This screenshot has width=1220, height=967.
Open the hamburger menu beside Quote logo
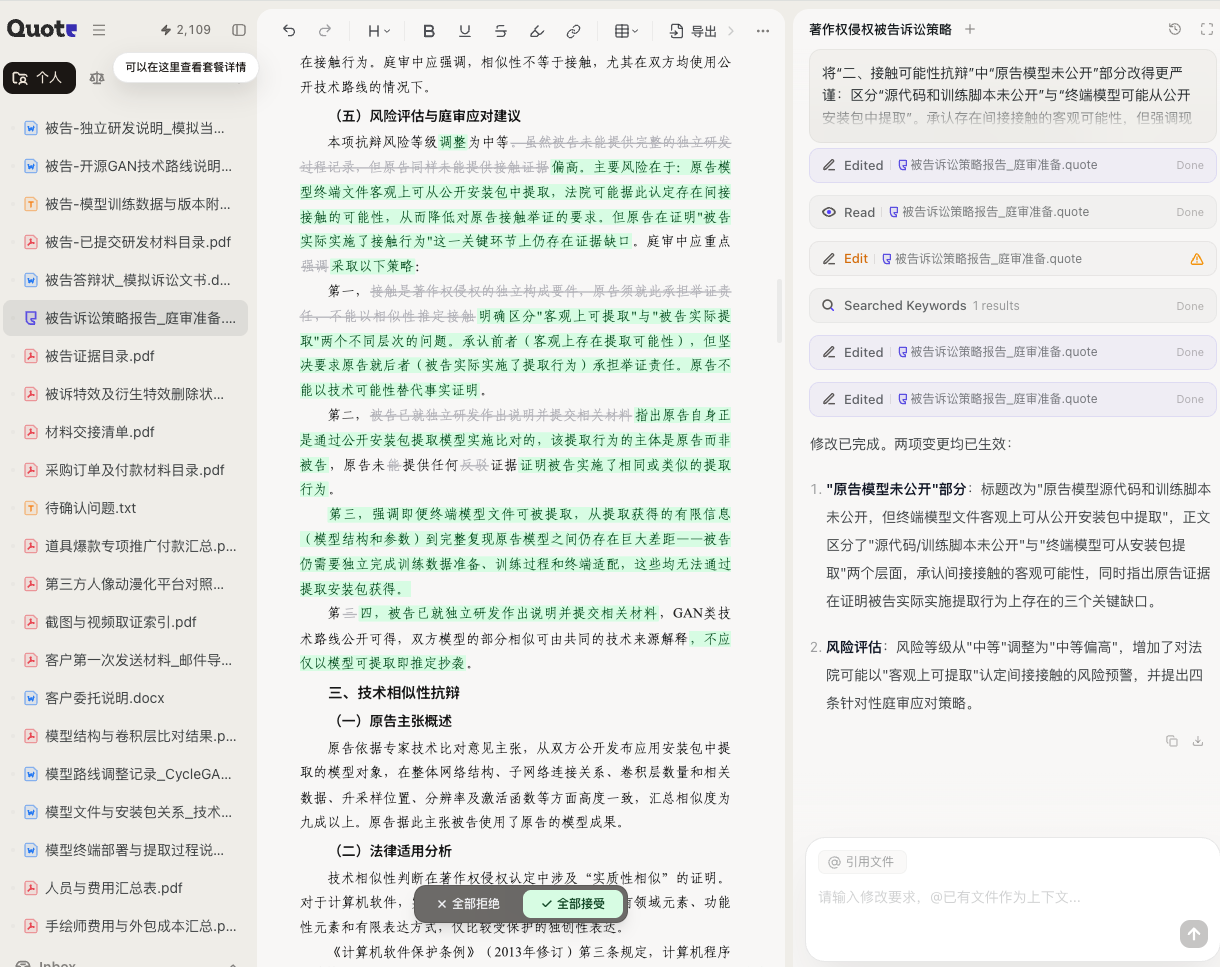[99, 30]
